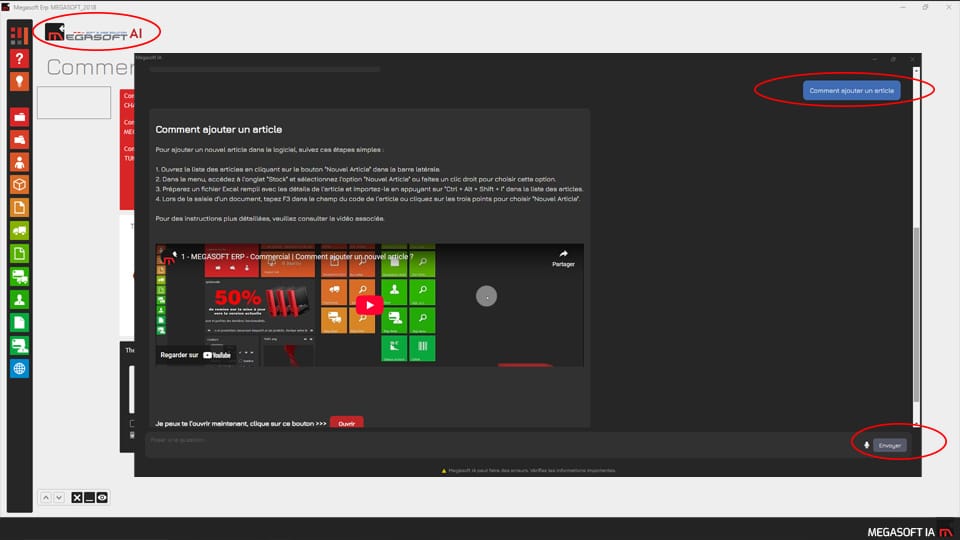Click the blue globe icon in sidebar
Screen dimensions: 960x540
[19, 369]
